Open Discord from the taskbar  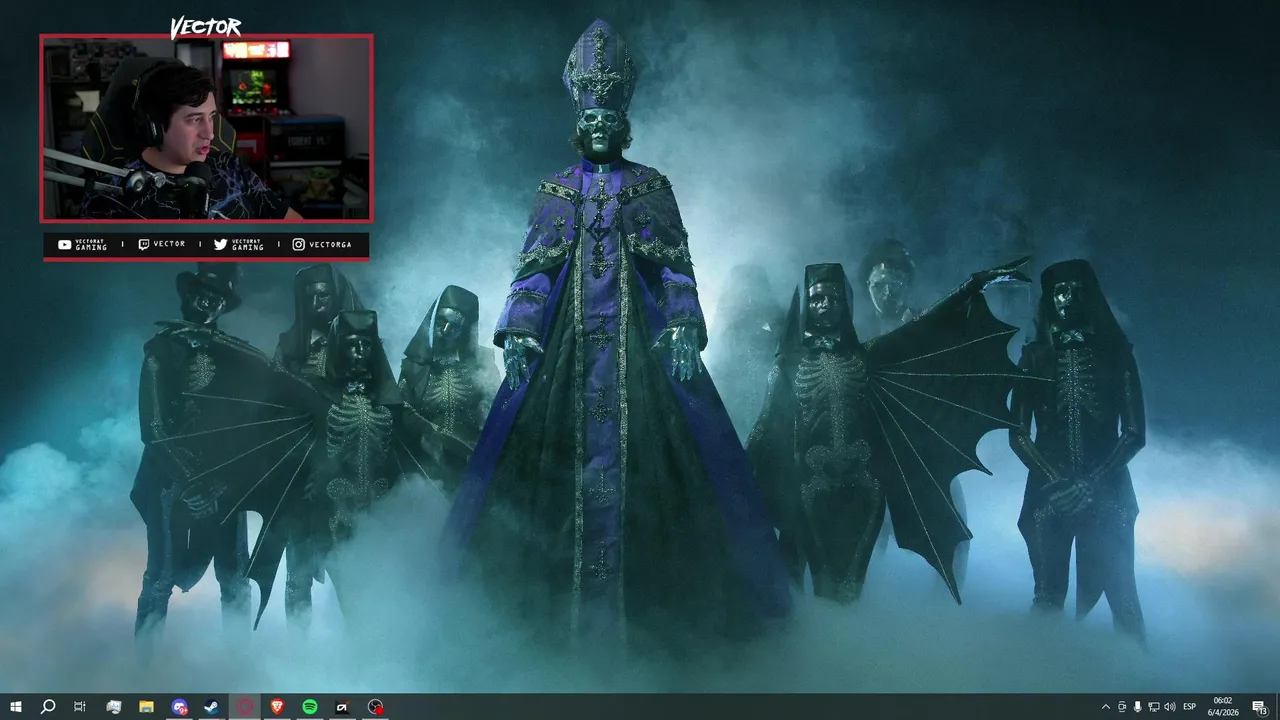[x=179, y=707]
